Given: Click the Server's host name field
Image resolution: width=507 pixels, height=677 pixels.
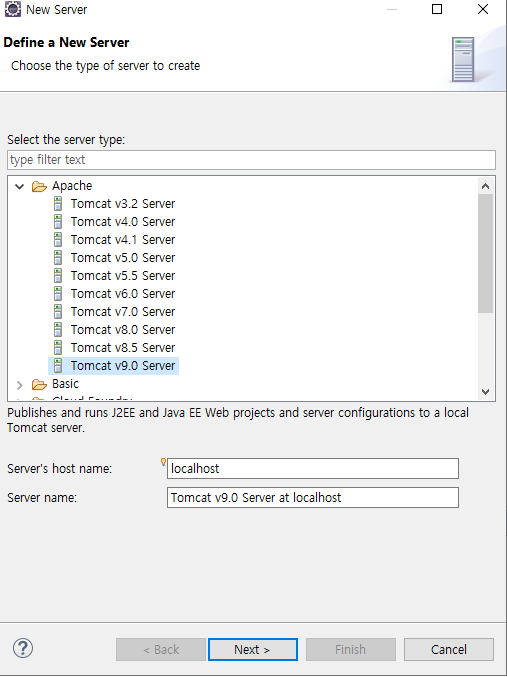Looking at the screenshot, I should (313, 468).
